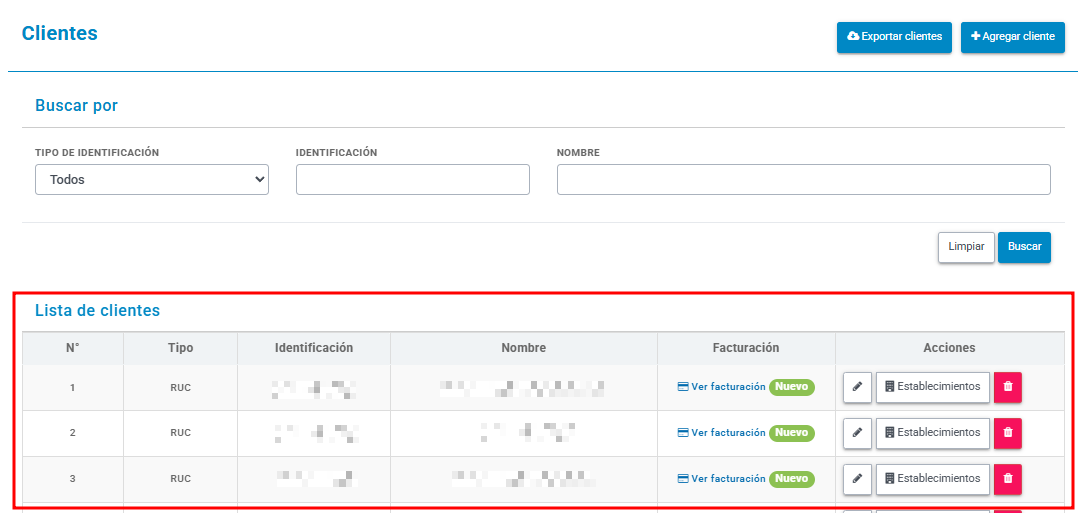
Task: Focus the Identificación search field
Action: (x=412, y=180)
